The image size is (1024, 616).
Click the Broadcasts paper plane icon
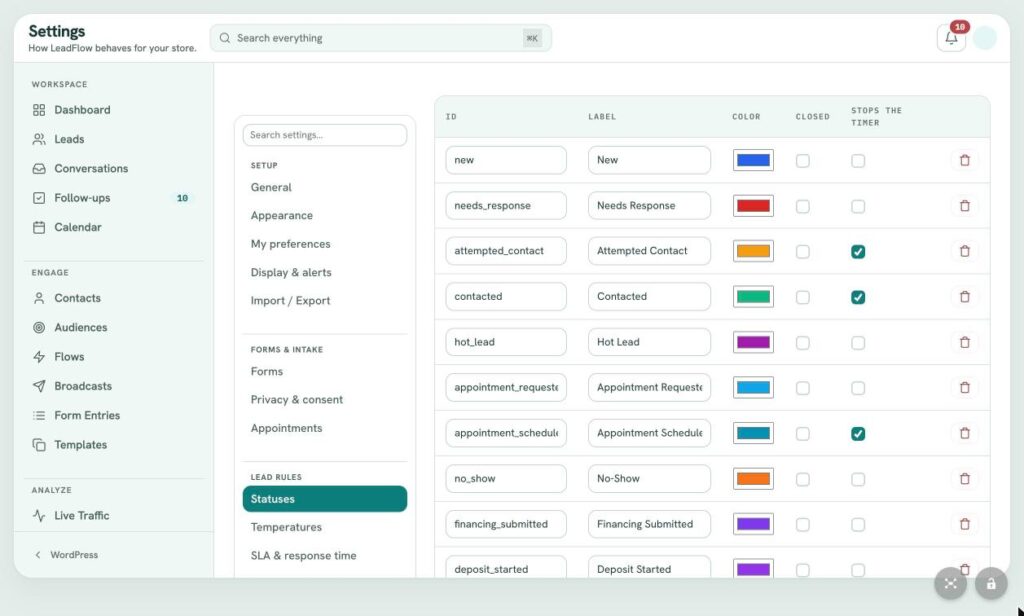pos(39,386)
